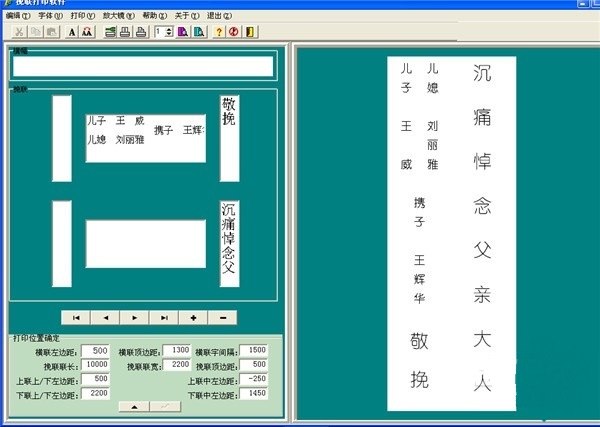600x427 pixels.
Task: Click the 横幅 banner text field
Action: click(x=143, y=67)
